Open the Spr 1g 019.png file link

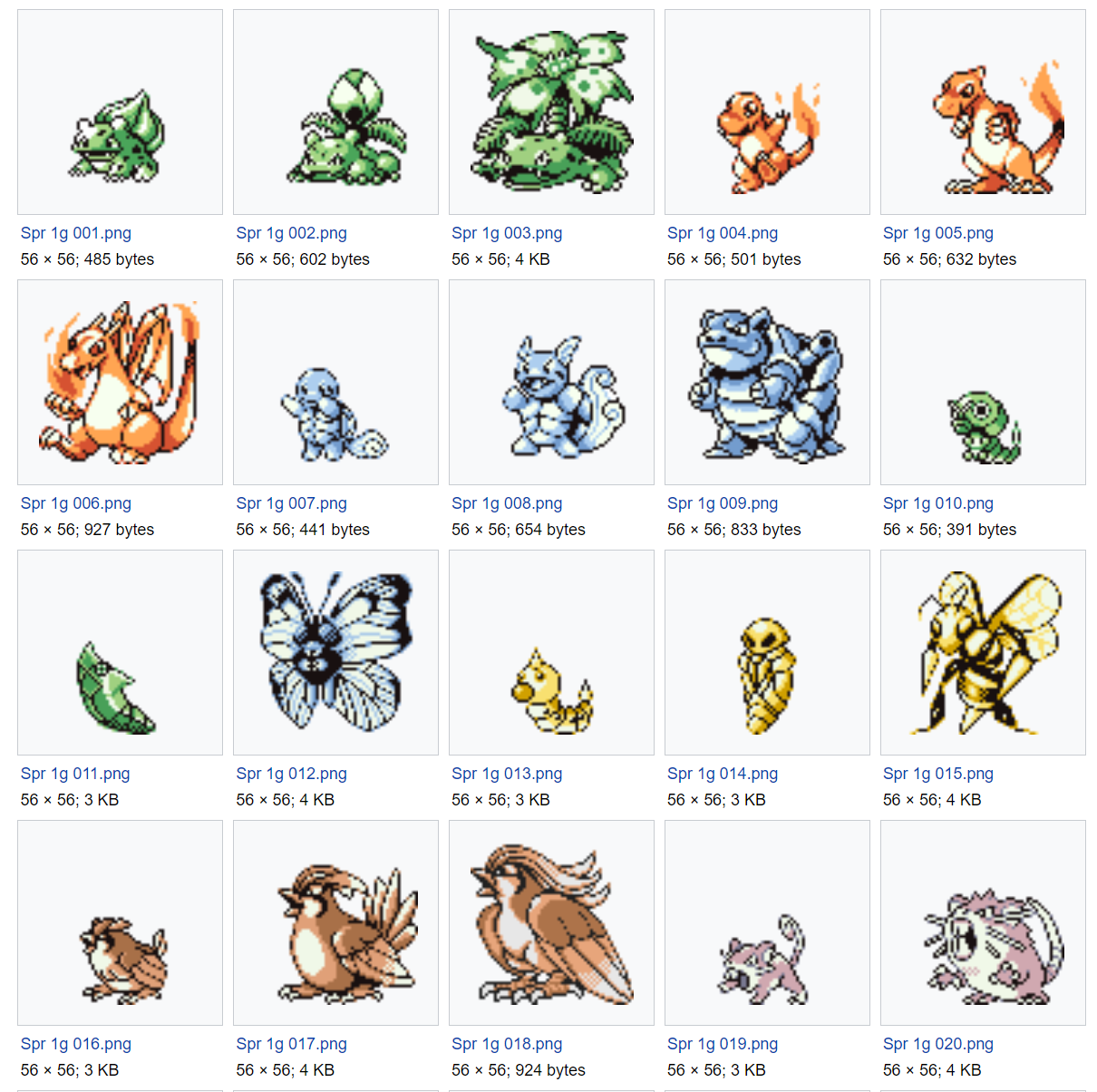click(723, 1044)
